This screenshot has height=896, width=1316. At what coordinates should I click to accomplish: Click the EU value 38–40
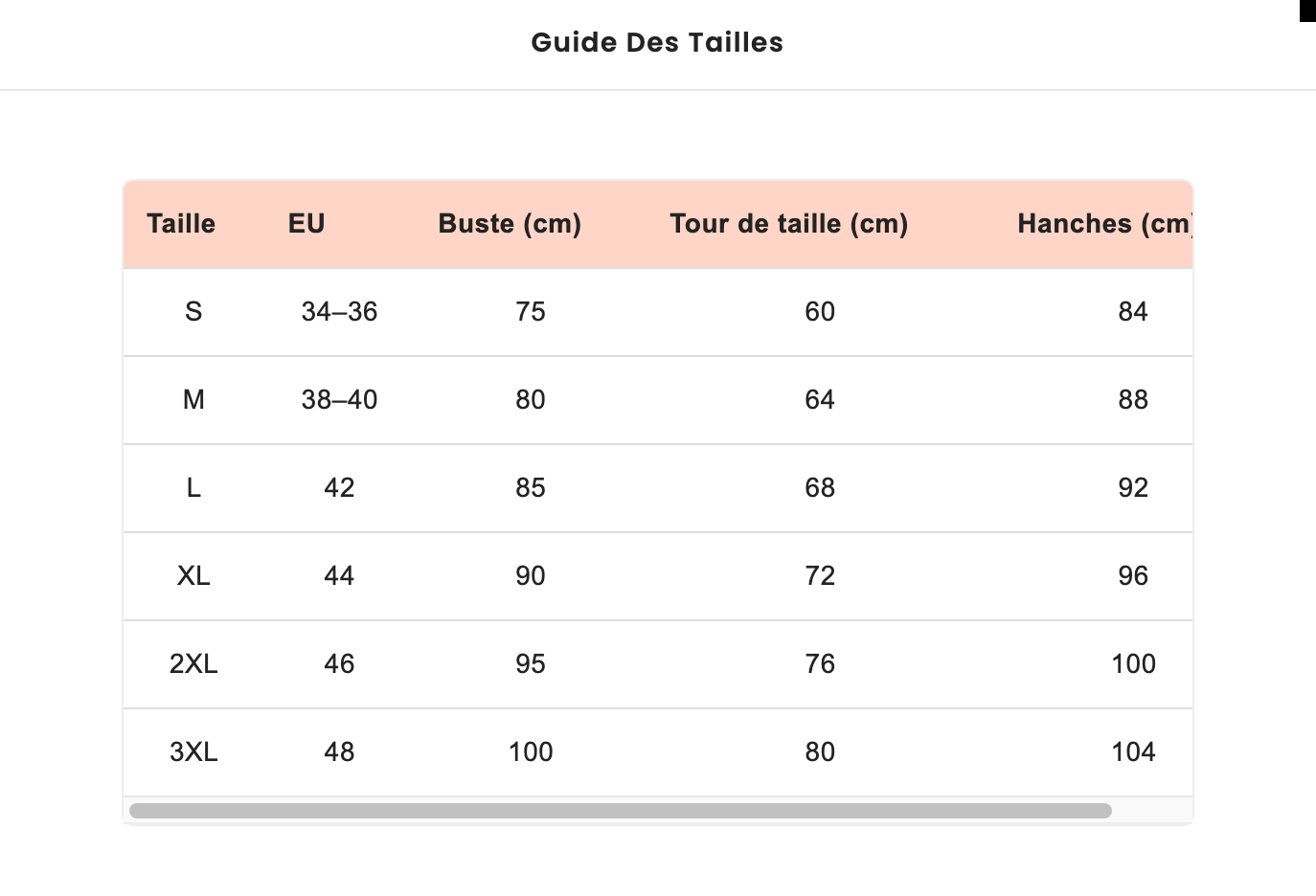point(339,399)
